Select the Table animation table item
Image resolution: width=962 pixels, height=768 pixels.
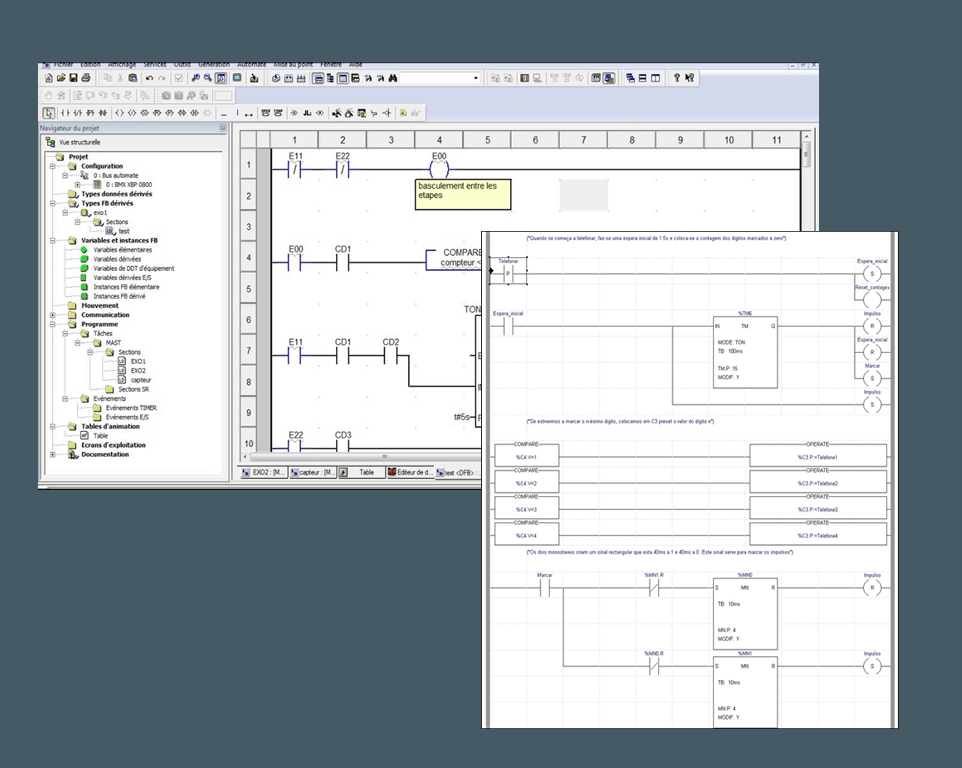[x=101, y=436]
